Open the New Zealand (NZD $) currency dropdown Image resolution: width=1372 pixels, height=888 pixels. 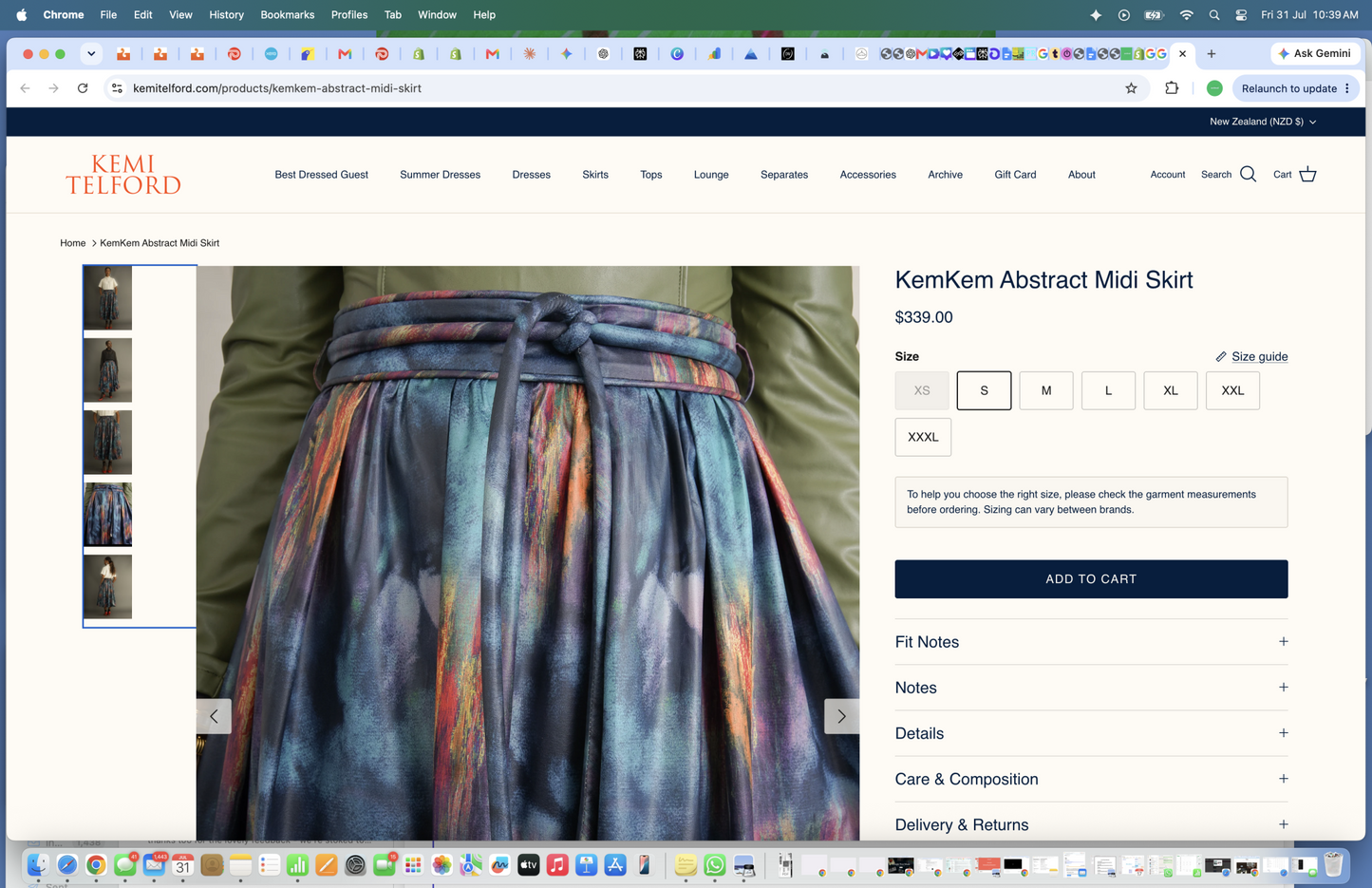[1263, 122]
